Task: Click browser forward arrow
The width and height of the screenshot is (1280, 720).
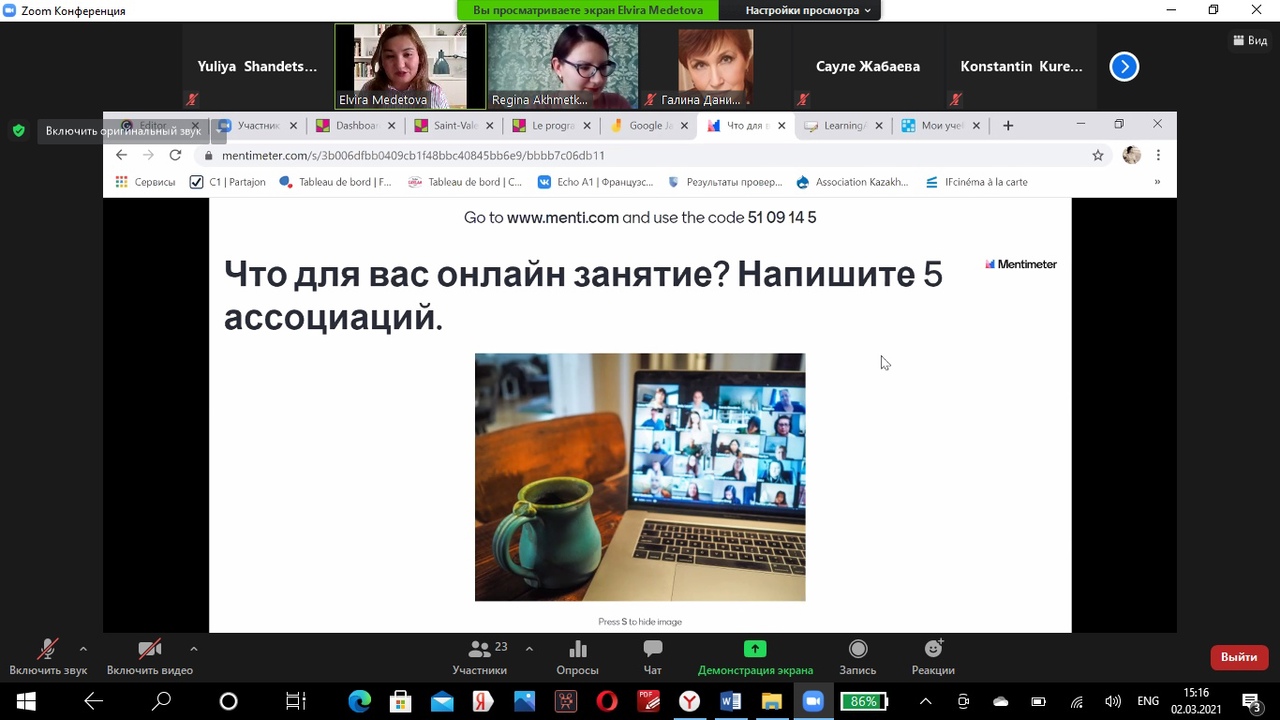Action: pyautogui.click(x=148, y=155)
